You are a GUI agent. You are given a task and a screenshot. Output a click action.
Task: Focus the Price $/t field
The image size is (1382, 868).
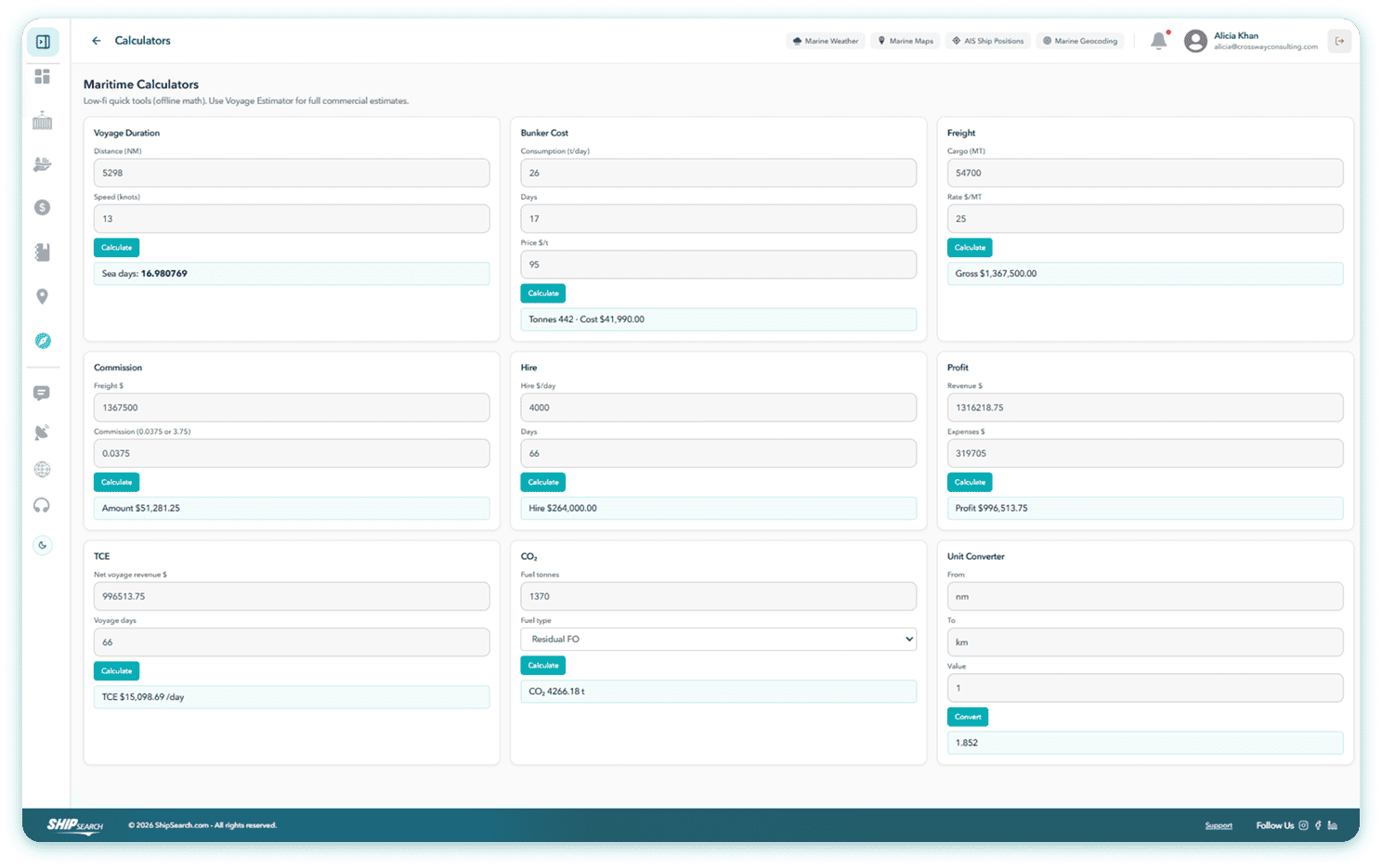pyautogui.click(x=718, y=265)
